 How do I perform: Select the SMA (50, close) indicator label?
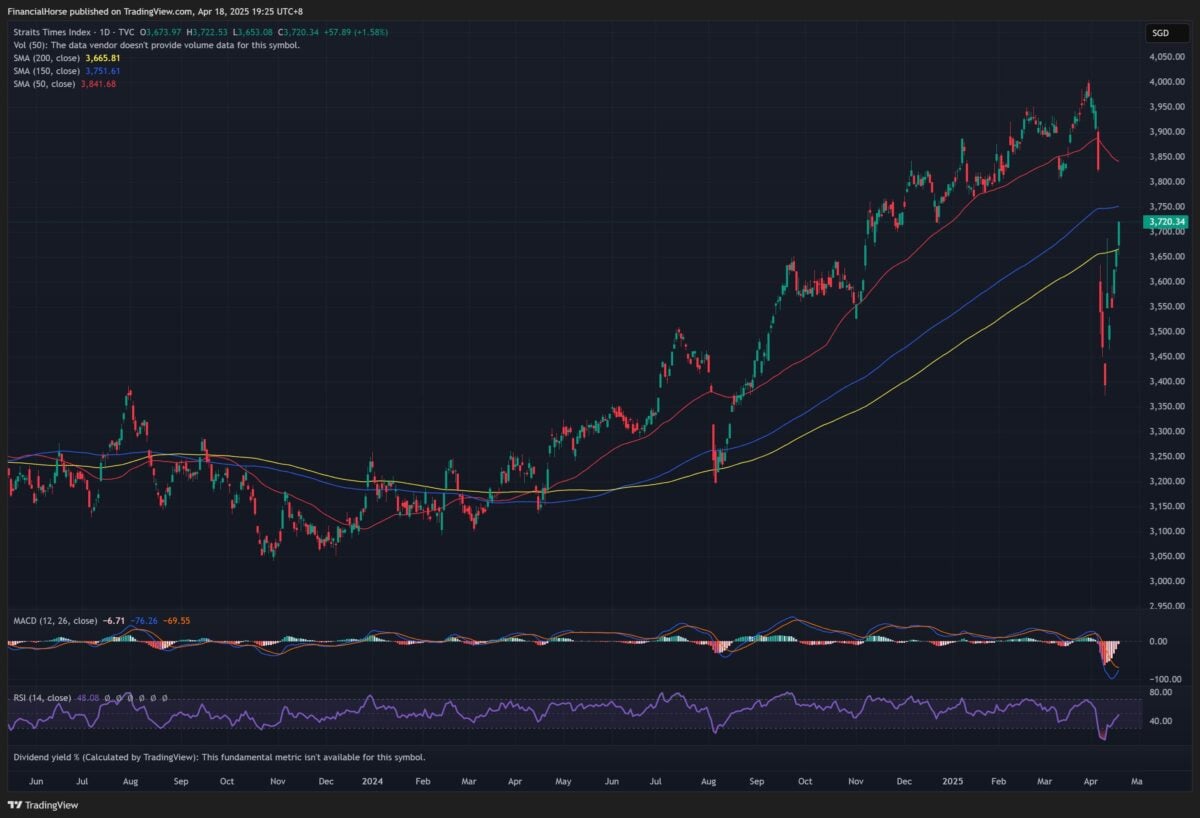click(x=46, y=84)
